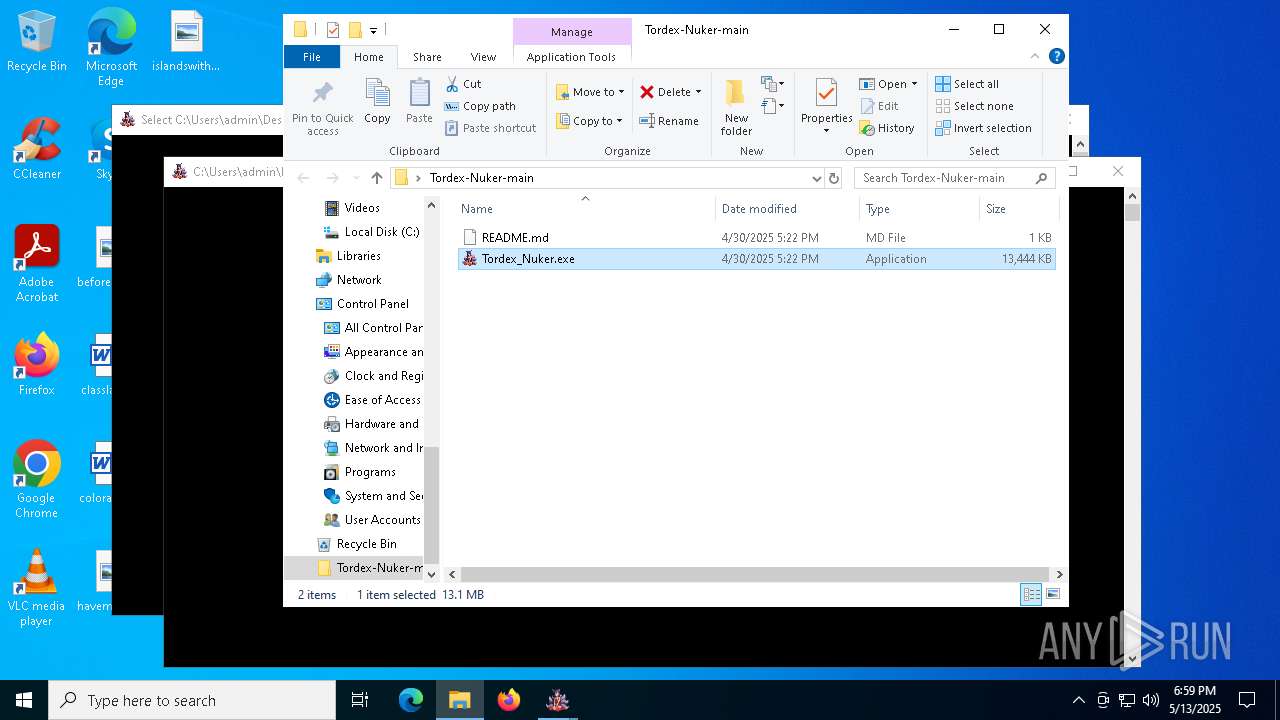
Task: Click the horizontal scrollbar in file list
Action: pyautogui.click(x=753, y=575)
